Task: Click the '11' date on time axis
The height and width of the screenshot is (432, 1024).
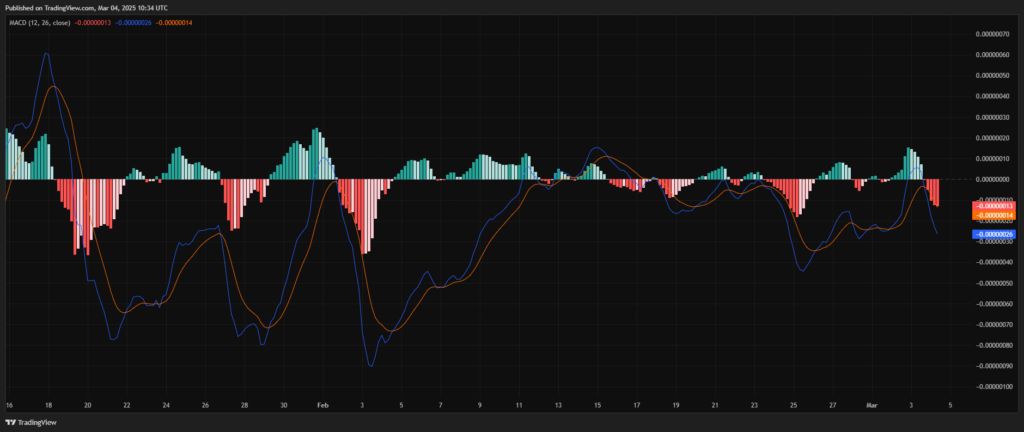Action: coord(519,405)
